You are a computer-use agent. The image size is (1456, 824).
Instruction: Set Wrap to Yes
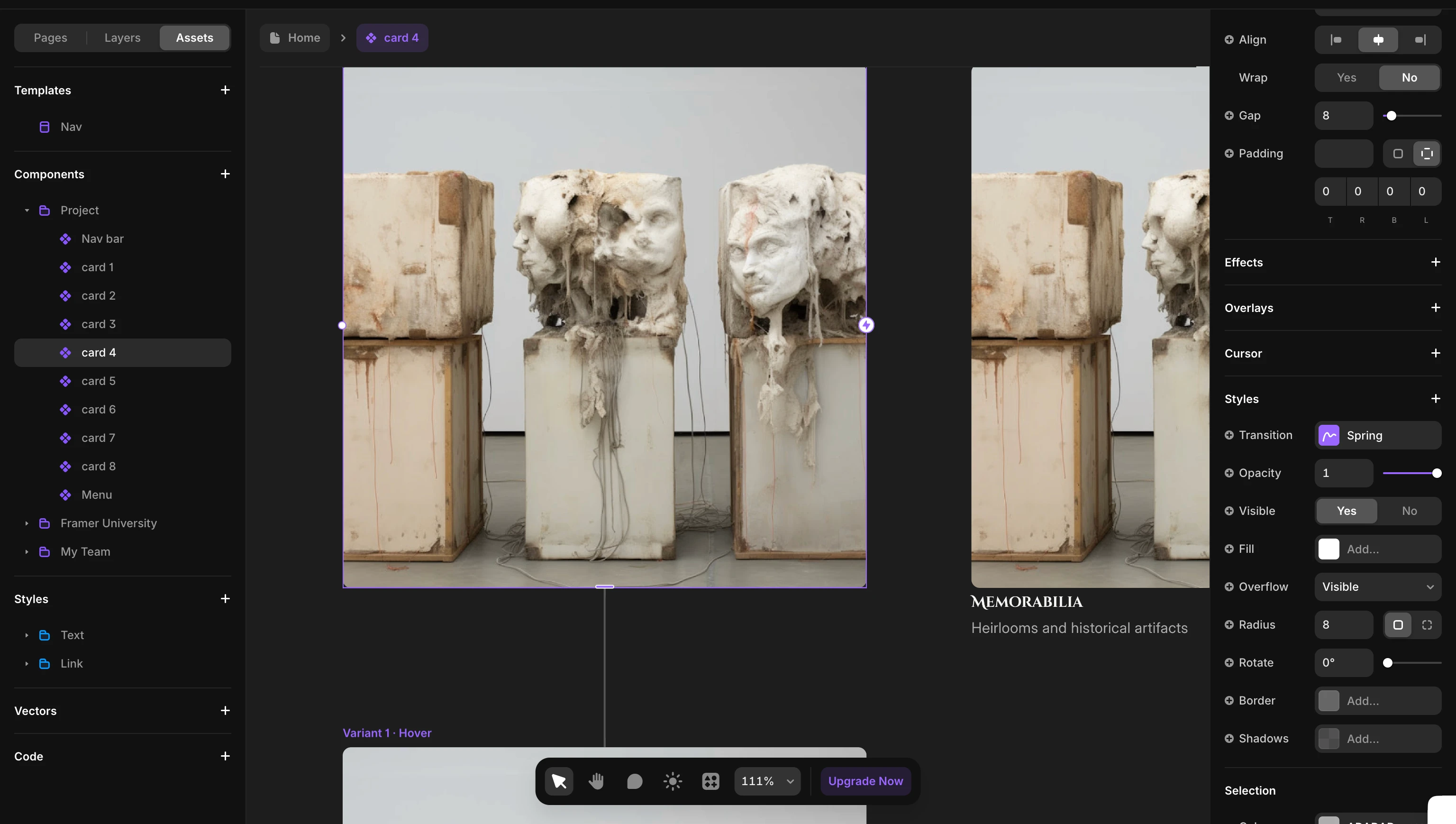(x=1346, y=78)
